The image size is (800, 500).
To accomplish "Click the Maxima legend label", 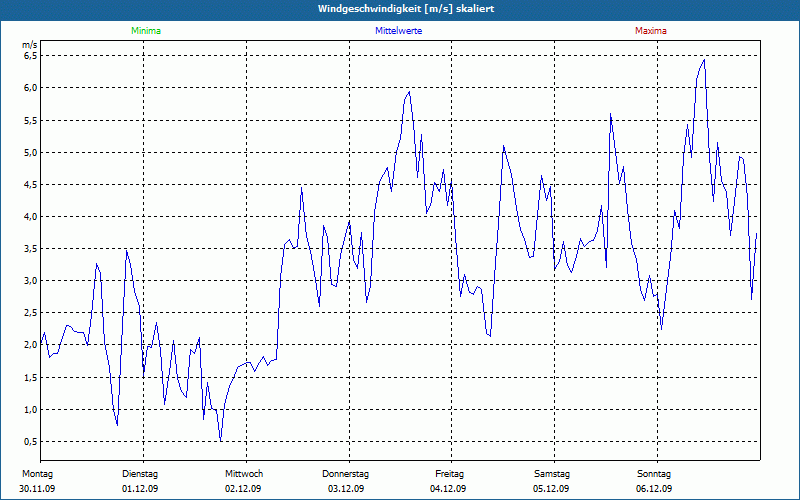I will (651, 31).
